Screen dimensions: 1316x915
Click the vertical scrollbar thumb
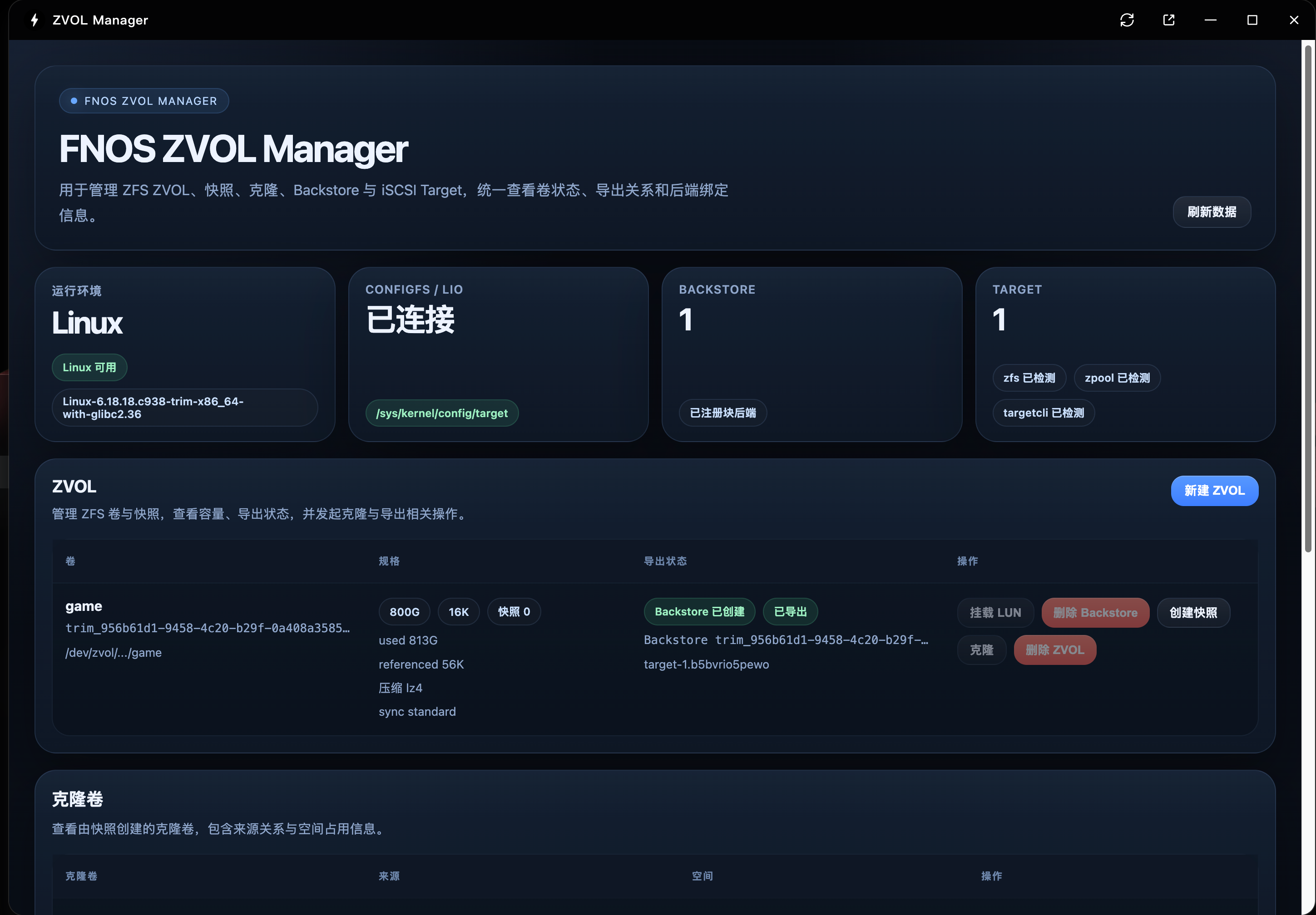pos(1307,298)
